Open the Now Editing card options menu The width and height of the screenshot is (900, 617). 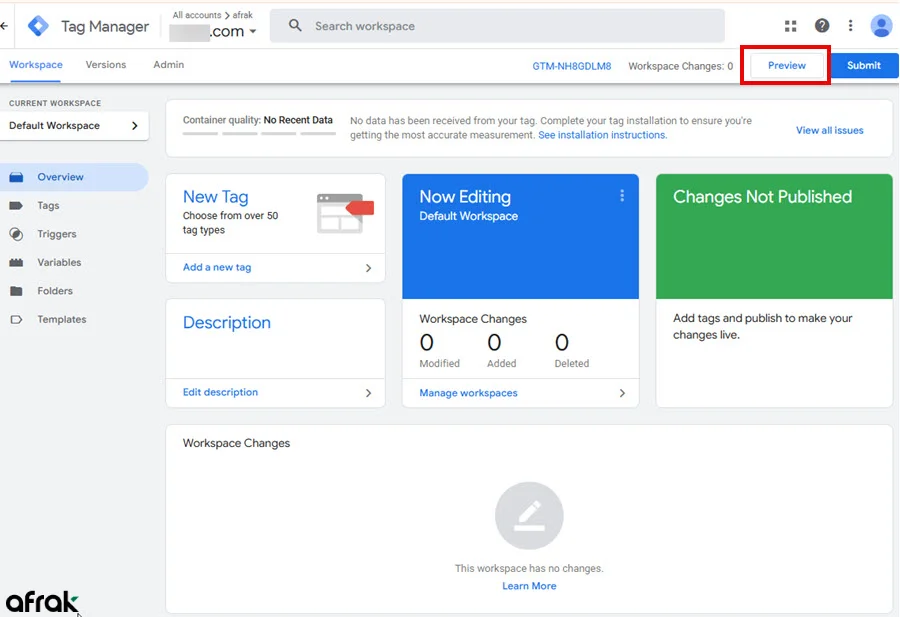622,196
